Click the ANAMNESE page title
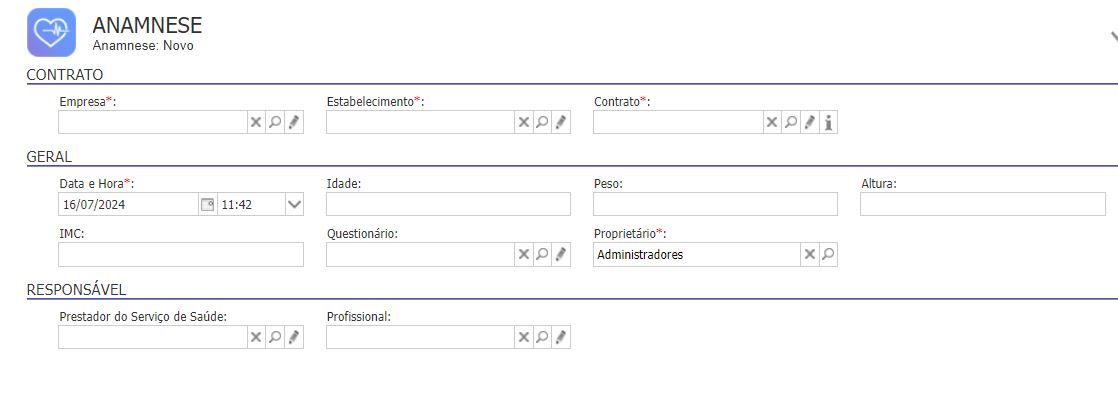Image resolution: width=1118 pixels, height=396 pixels. [148, 25]
